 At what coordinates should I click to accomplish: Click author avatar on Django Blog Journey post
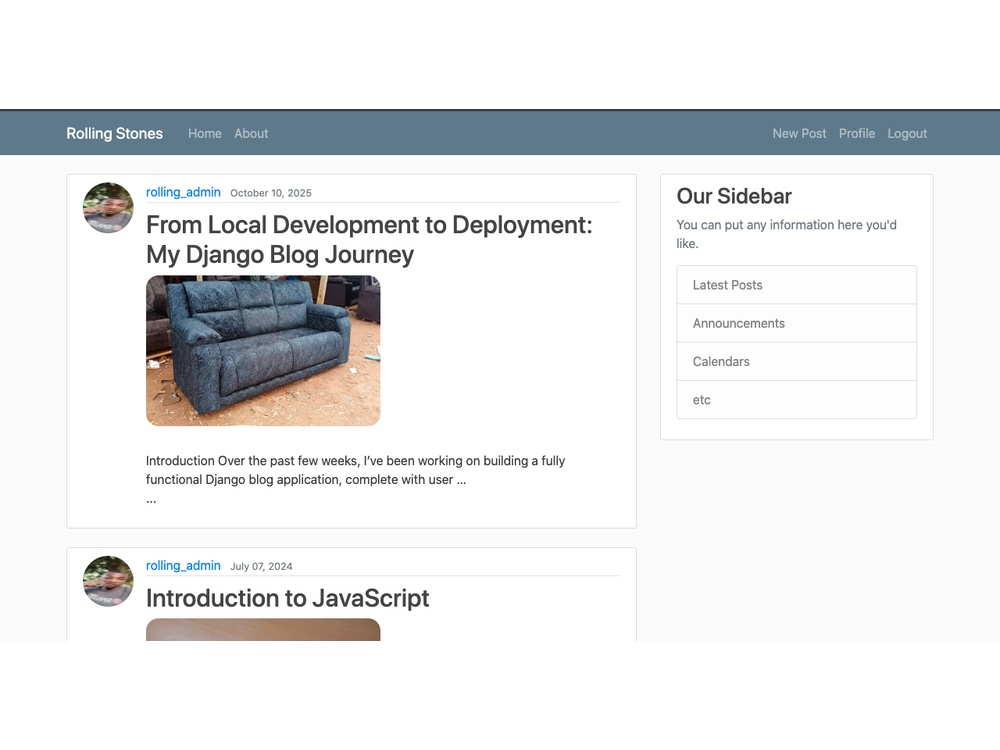tap(108, 208)
